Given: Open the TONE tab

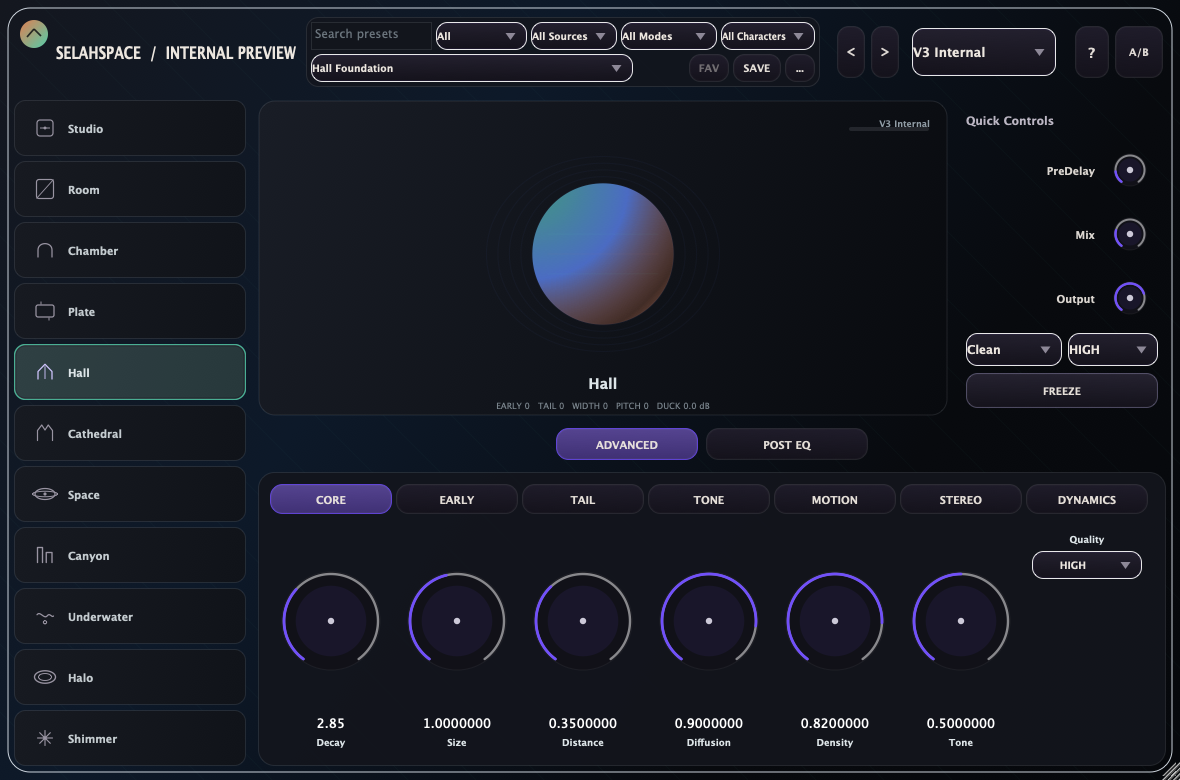Looking at the screenshot, I should coord(709,499).
